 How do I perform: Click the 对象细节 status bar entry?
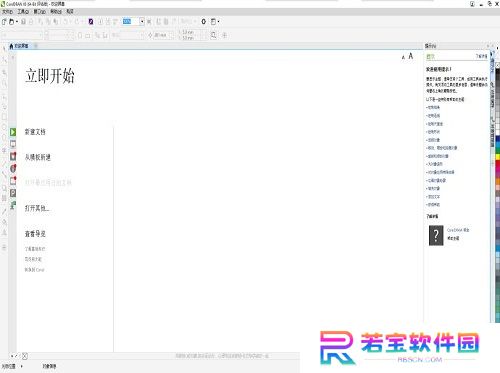click(49, 366)
